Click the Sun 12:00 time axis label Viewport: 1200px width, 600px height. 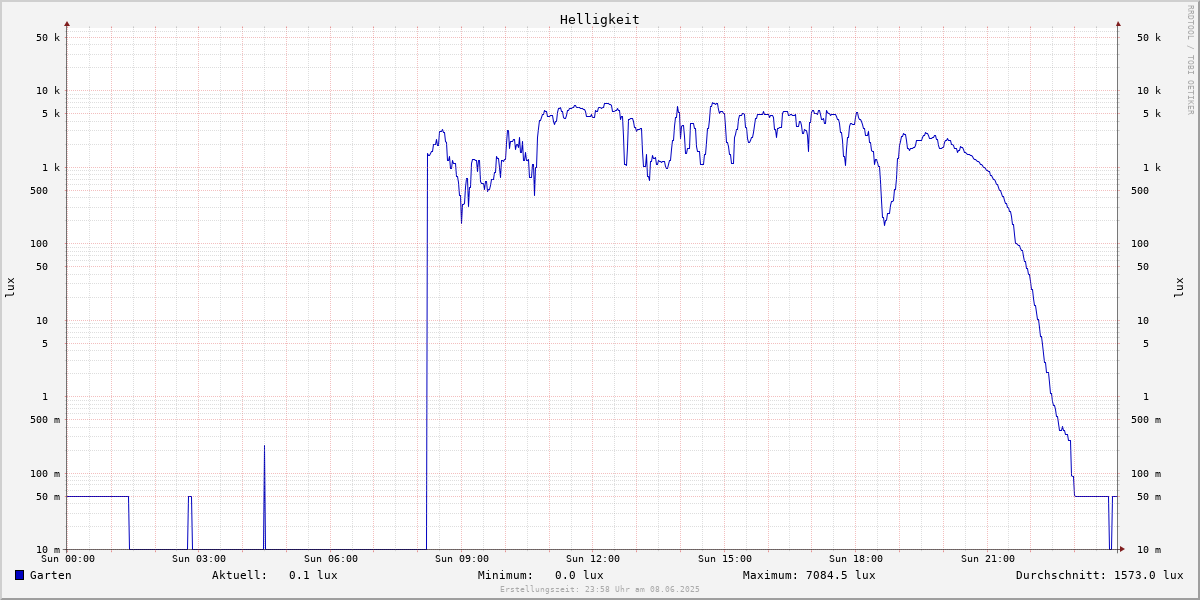click(593, 559)
